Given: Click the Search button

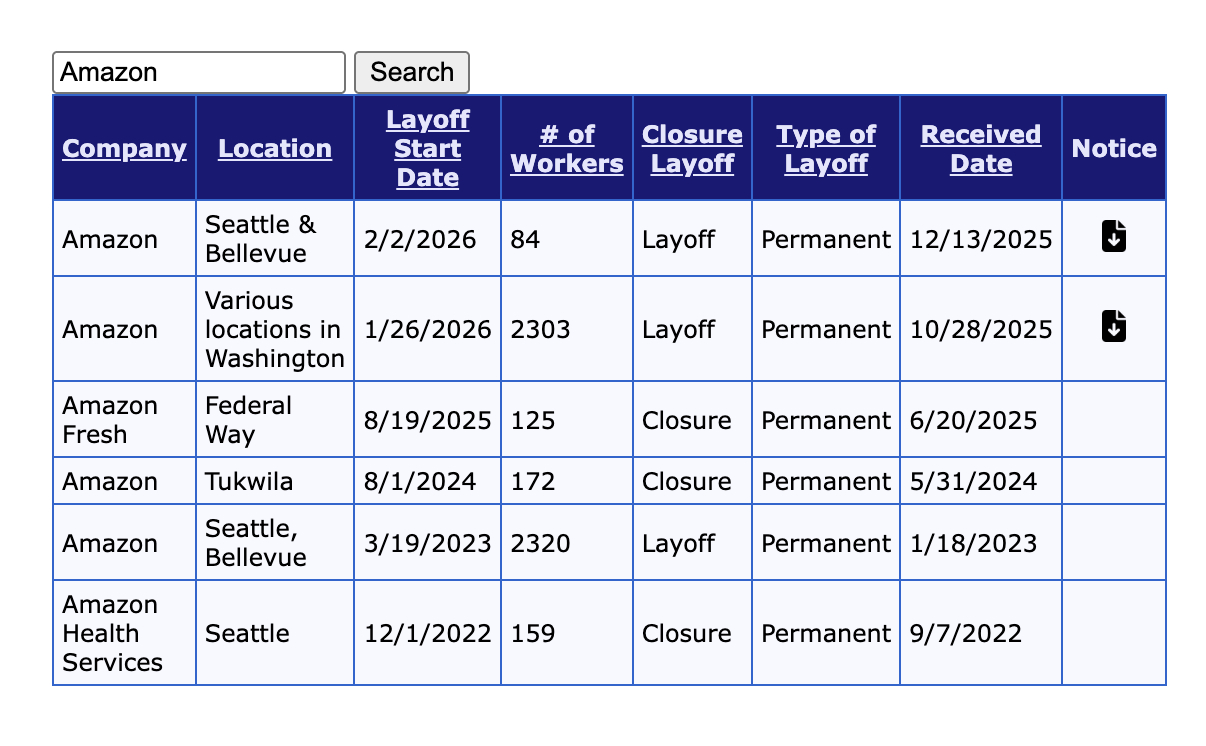Looking at the screenshot, I should pos(412,72).
